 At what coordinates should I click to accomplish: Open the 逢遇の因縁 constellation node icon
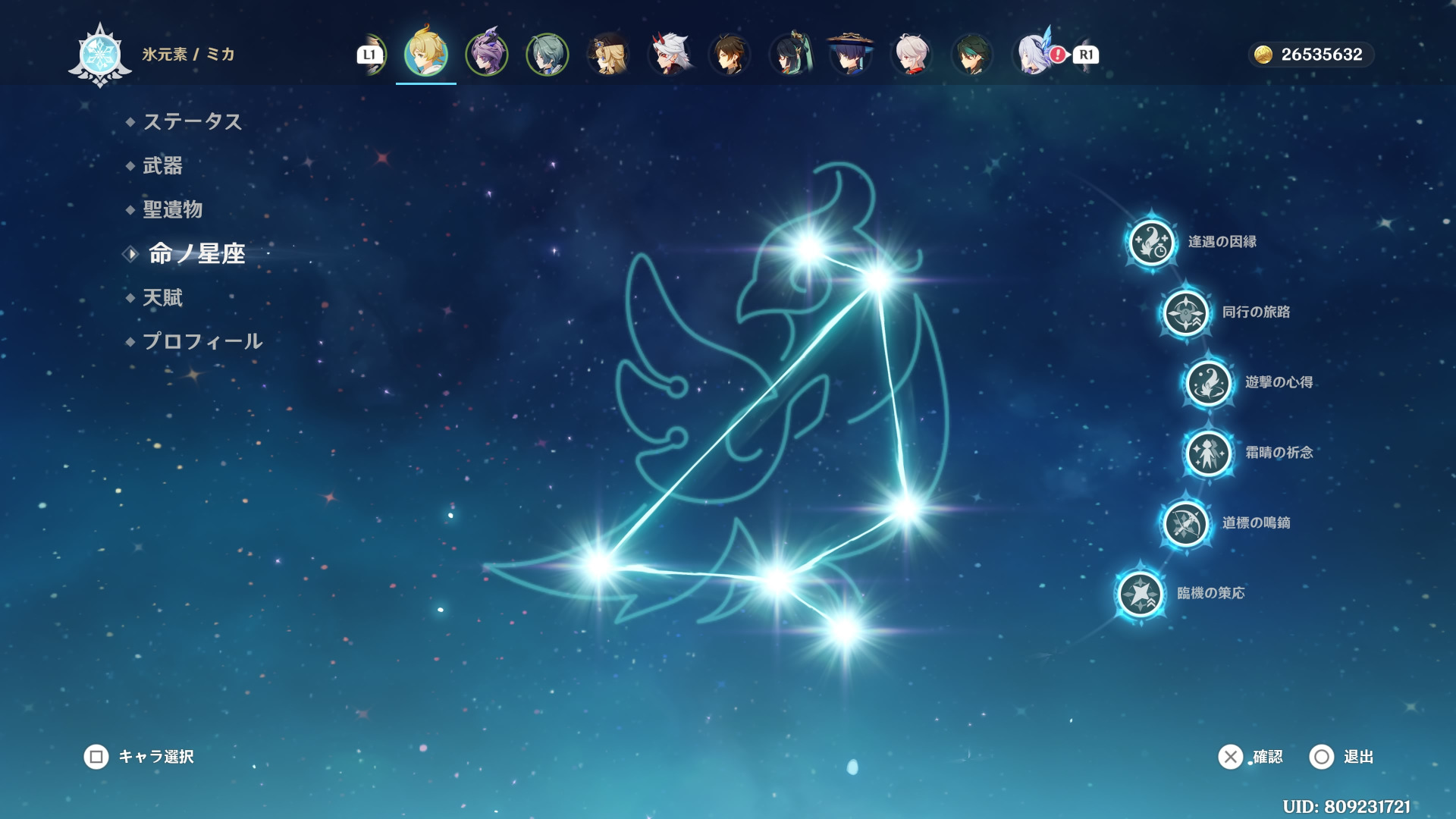[1151, 243]
